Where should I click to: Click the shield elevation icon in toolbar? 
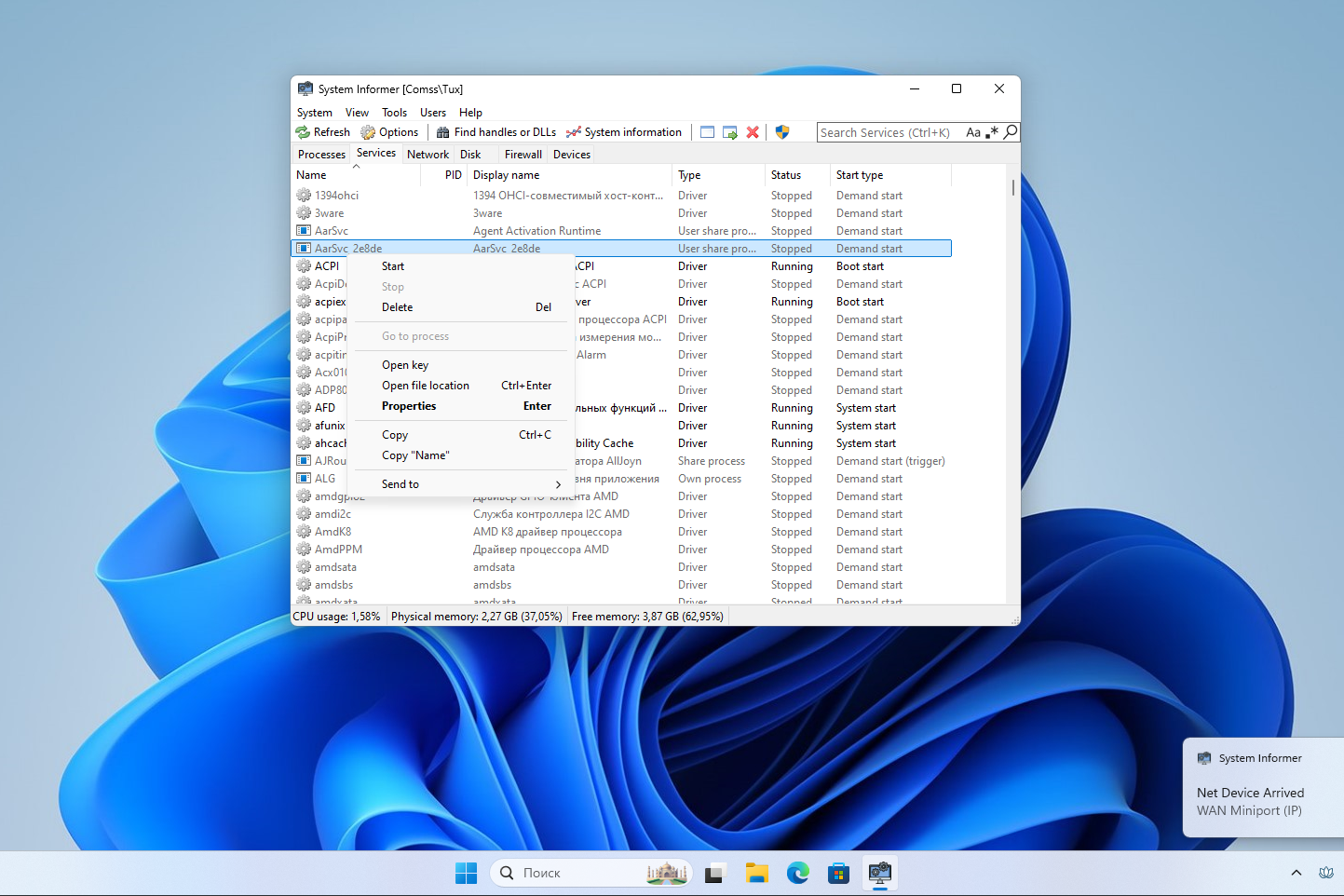point(782,132)
